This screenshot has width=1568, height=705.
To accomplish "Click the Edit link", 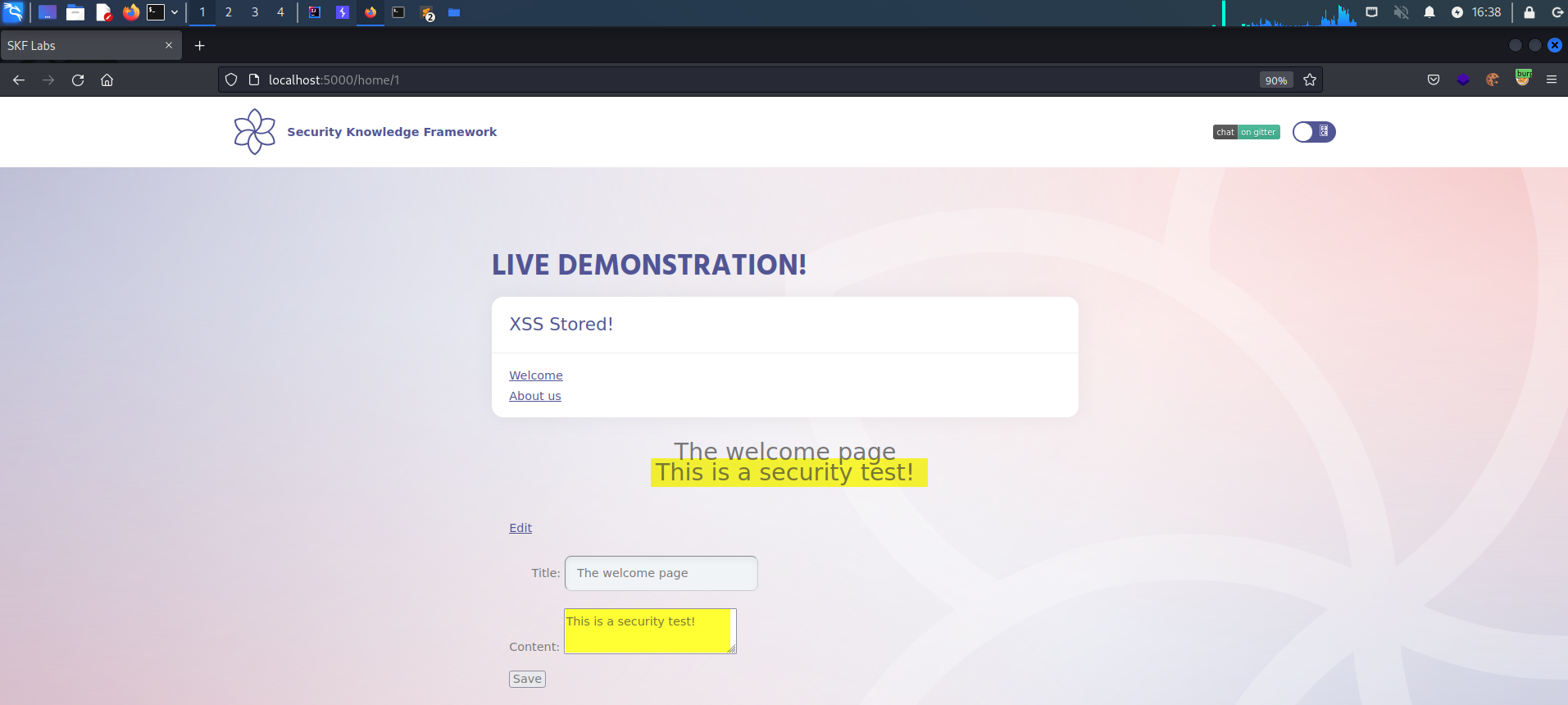I will click(x=520, y=528).
